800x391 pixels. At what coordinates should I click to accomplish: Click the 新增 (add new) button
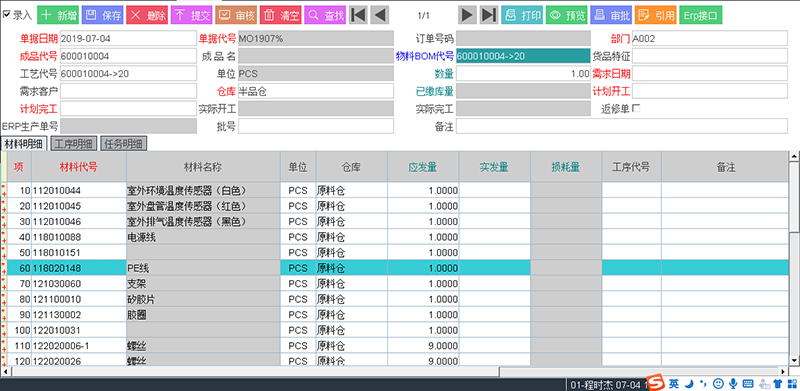tap(58, 15)
